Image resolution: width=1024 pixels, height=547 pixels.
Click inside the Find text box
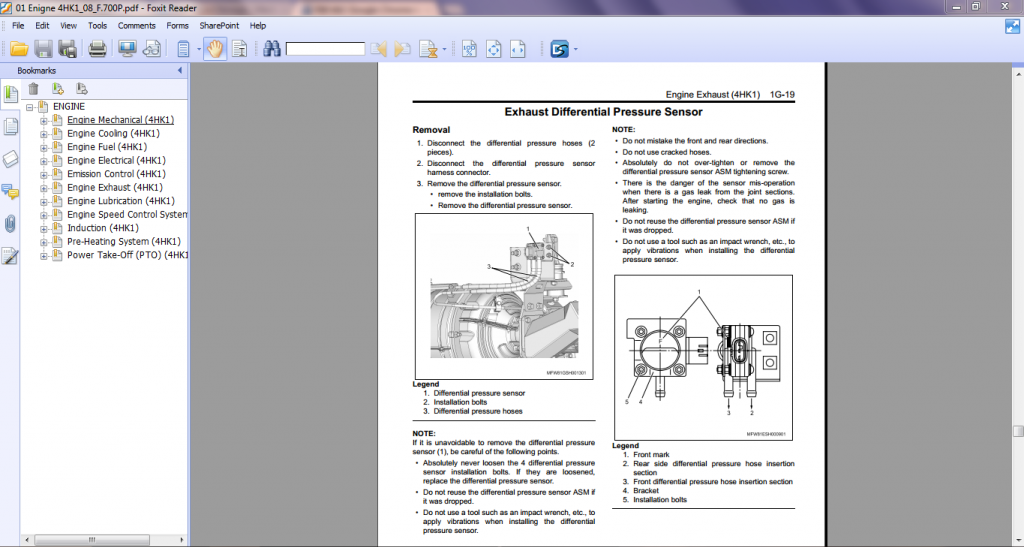[x=325, y=48]
